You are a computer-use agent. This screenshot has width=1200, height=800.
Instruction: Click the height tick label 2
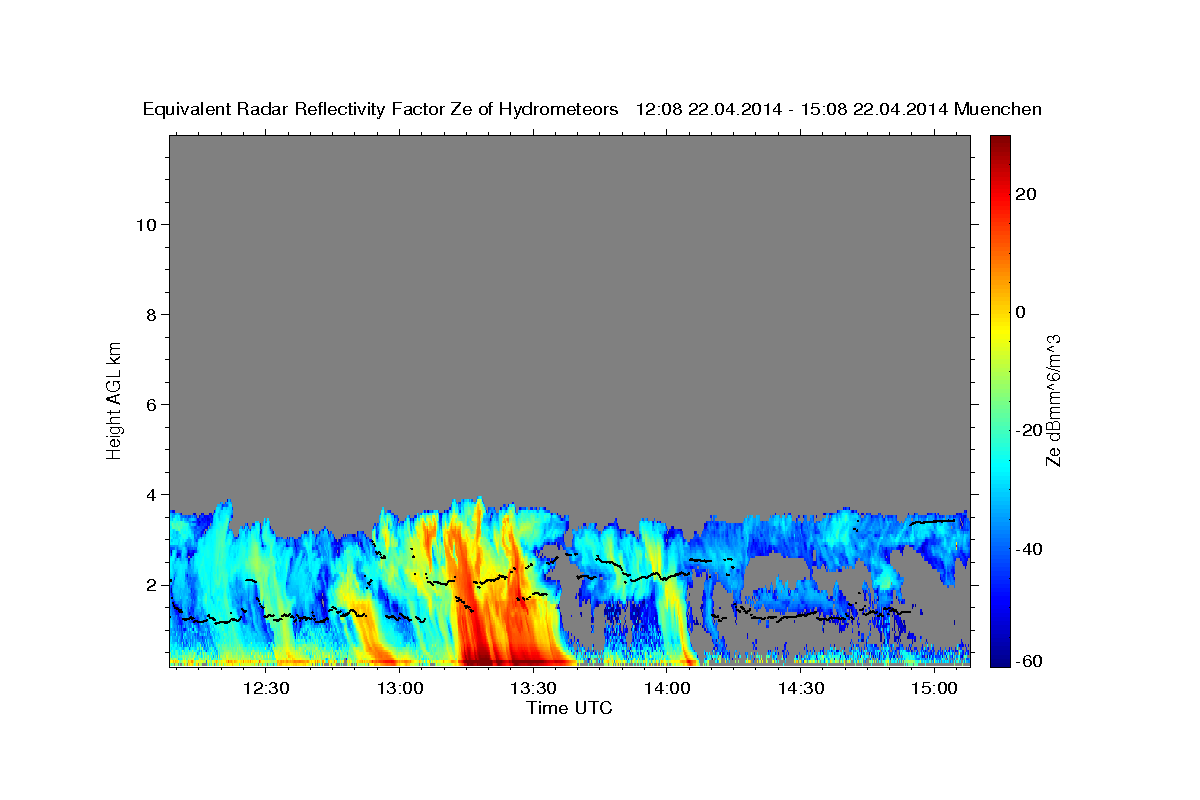point(151,584)
